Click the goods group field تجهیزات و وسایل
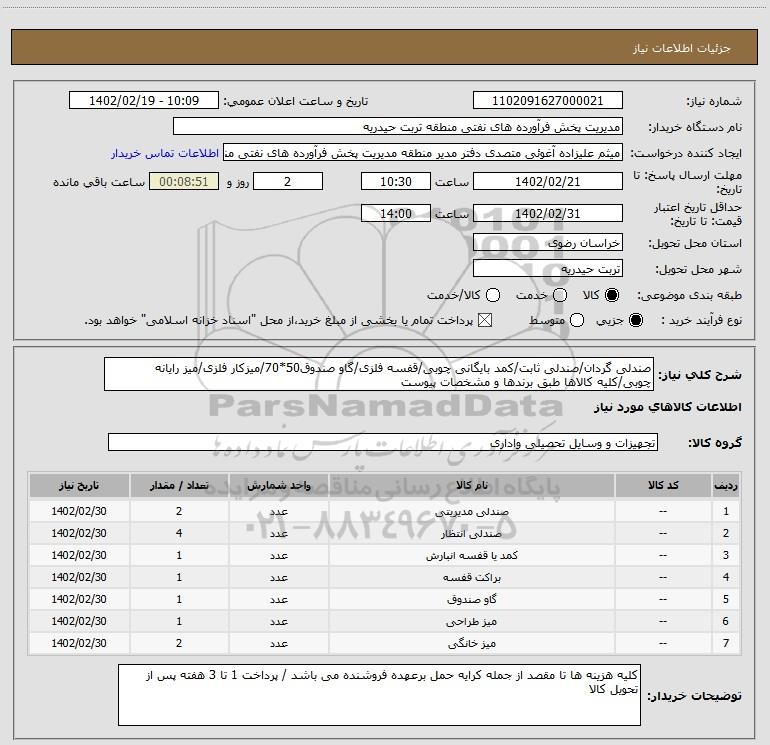The width and height of the screenshot is (770, 745). click(383, 442)
